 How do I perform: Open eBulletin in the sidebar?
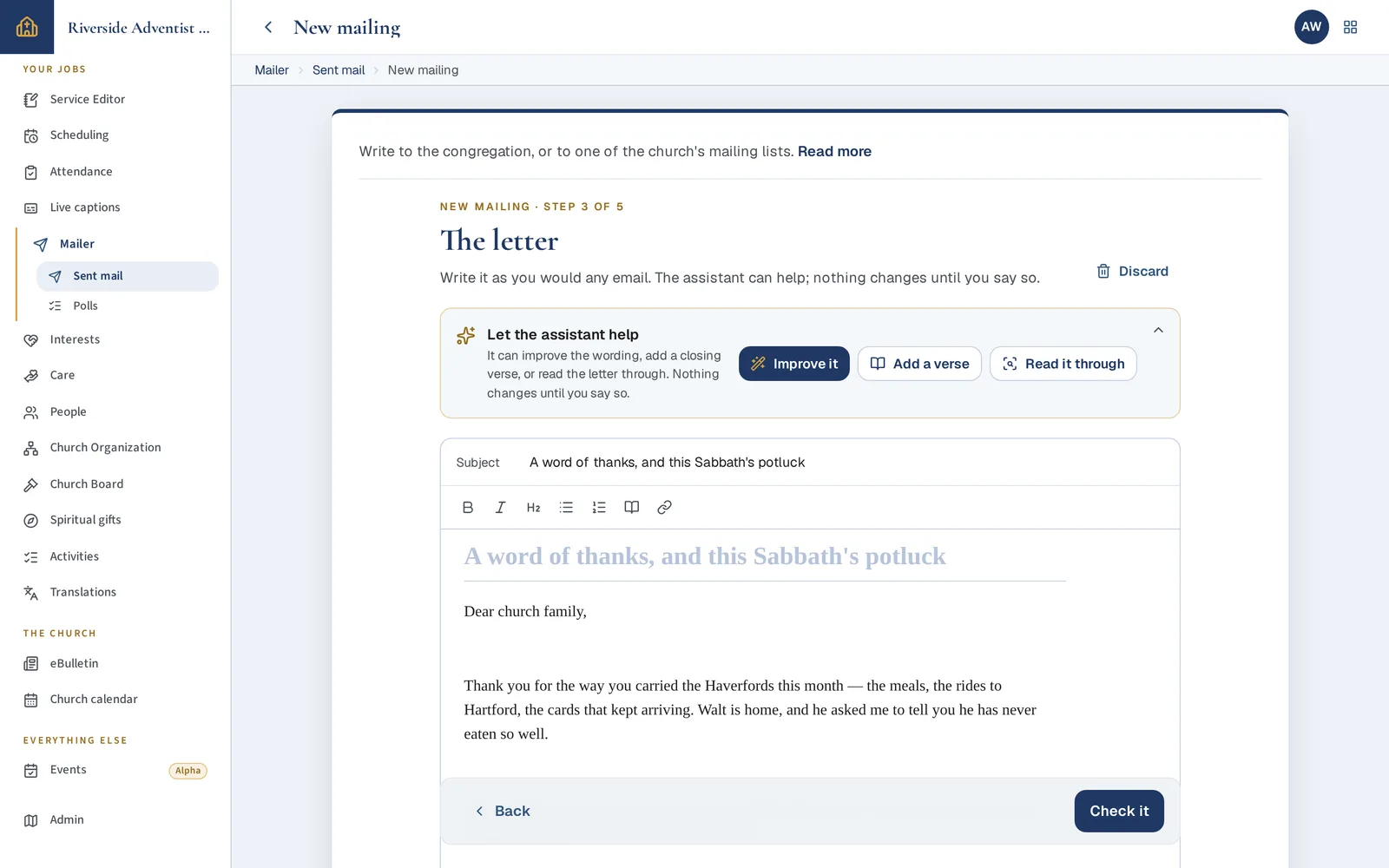pyautogui.click(x=117, y=663)
